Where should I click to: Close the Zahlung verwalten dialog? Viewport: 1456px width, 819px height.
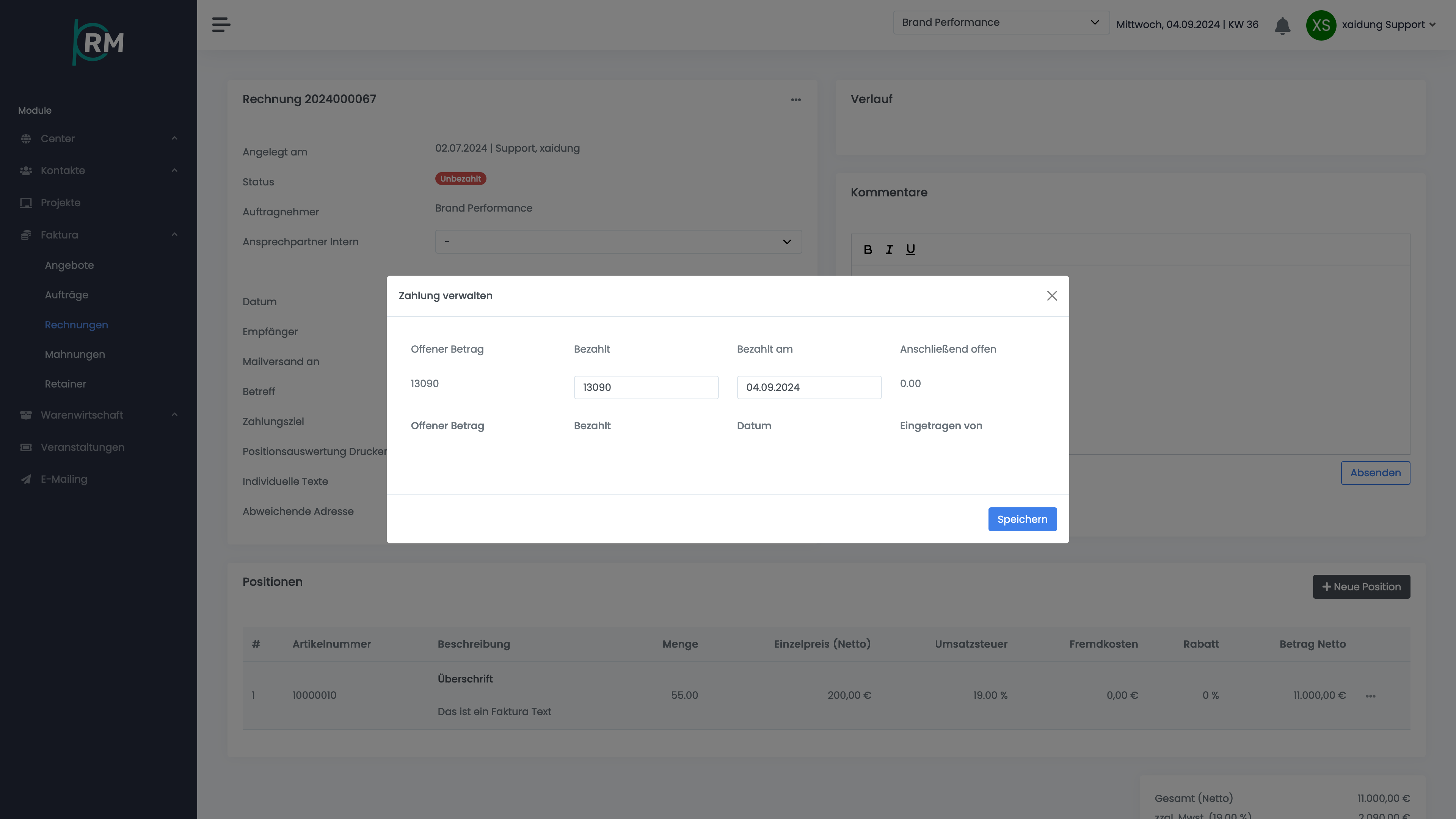point(1051,296)
